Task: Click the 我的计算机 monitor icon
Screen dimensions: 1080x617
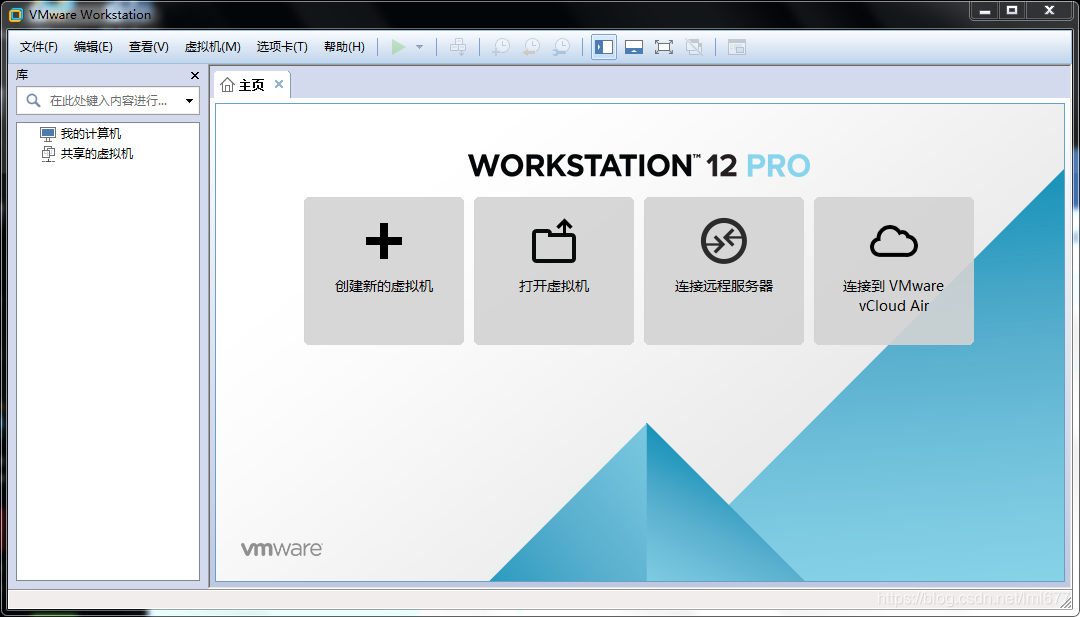Action: [x=48, y=134]
